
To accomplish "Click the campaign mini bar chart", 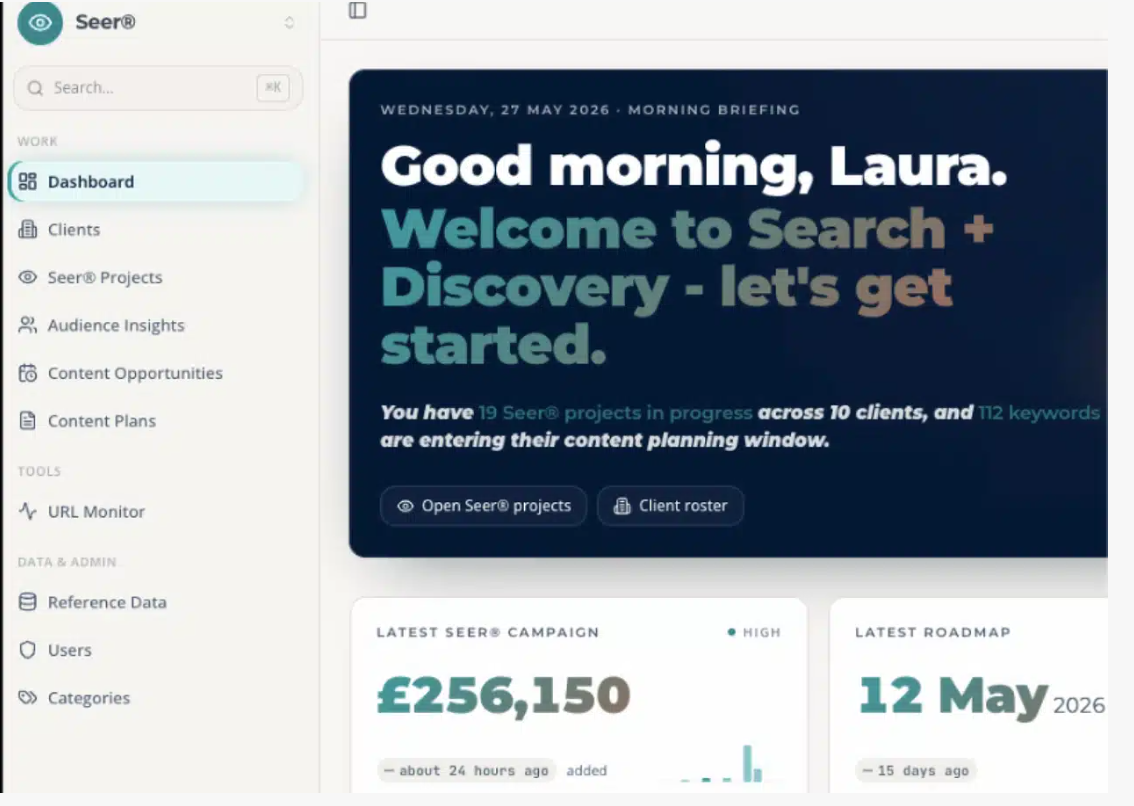I will tap(721, 764).
